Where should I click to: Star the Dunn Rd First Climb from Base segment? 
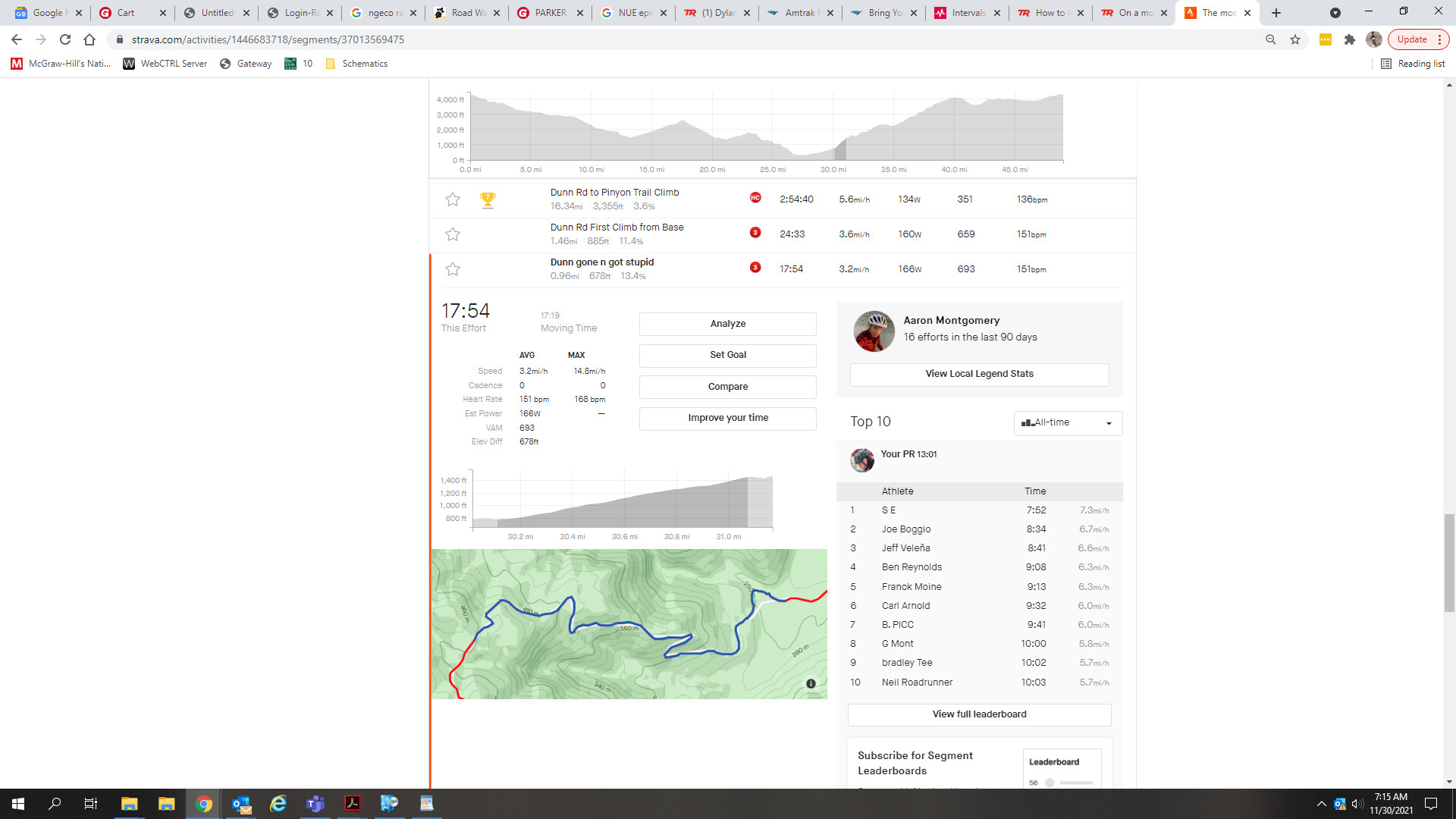[x=453, y=234]
